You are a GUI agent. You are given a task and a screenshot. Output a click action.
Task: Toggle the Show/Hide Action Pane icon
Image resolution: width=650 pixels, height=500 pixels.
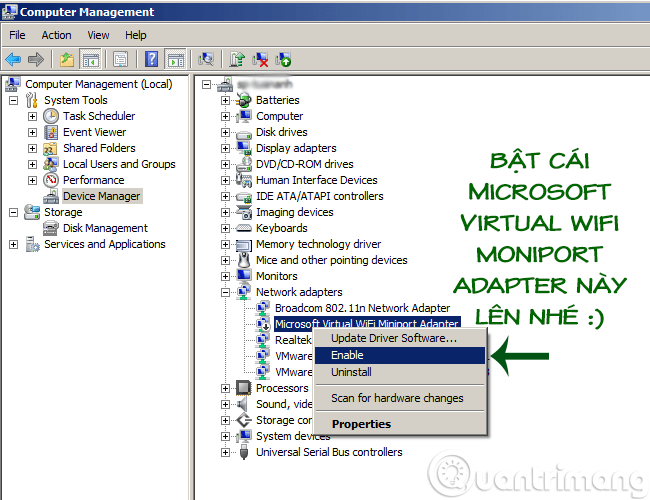tap(176, 60)
